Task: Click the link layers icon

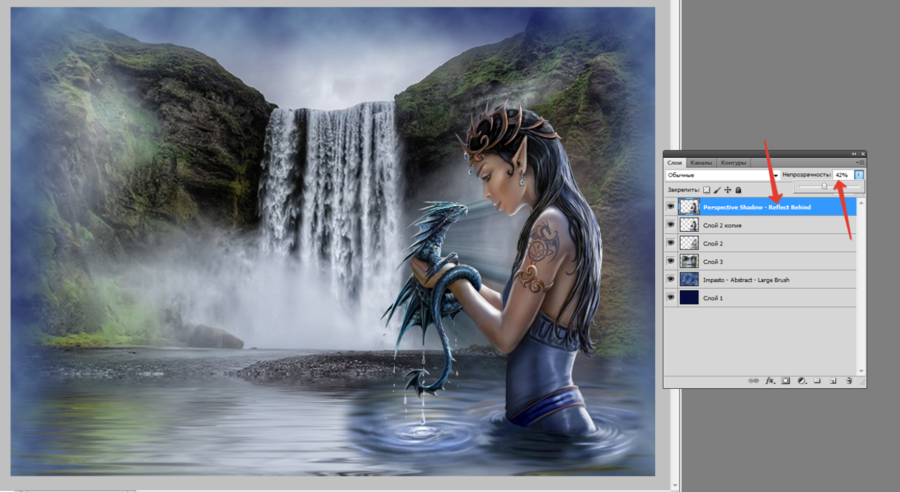Action: point(754,381)
